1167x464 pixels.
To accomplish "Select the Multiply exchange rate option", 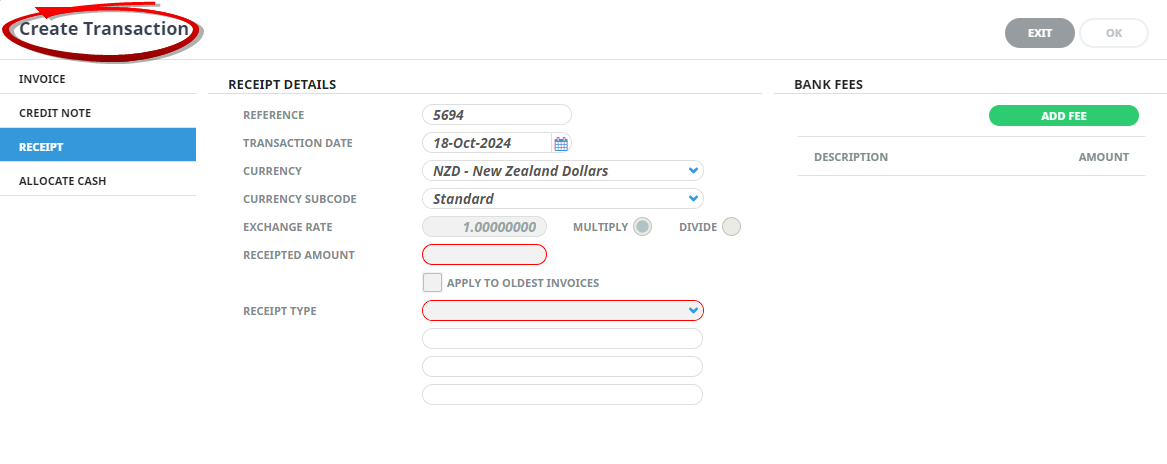I will click(x=642, y=227).
